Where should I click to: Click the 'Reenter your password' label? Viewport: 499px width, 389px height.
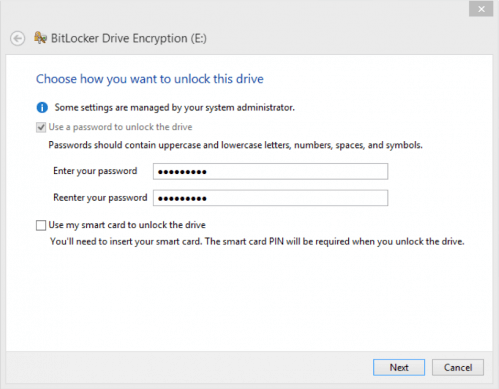[x=100, y=198]
